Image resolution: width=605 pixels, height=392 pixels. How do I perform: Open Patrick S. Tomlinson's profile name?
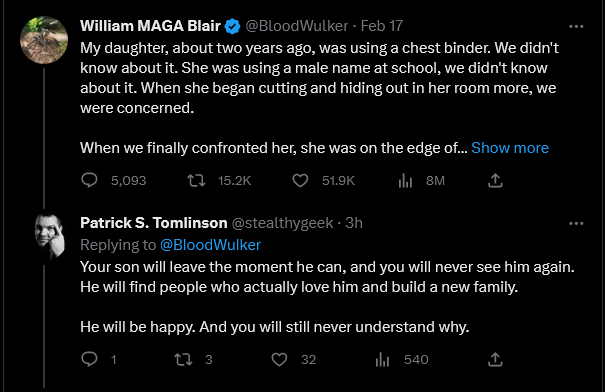click(154, 223)
